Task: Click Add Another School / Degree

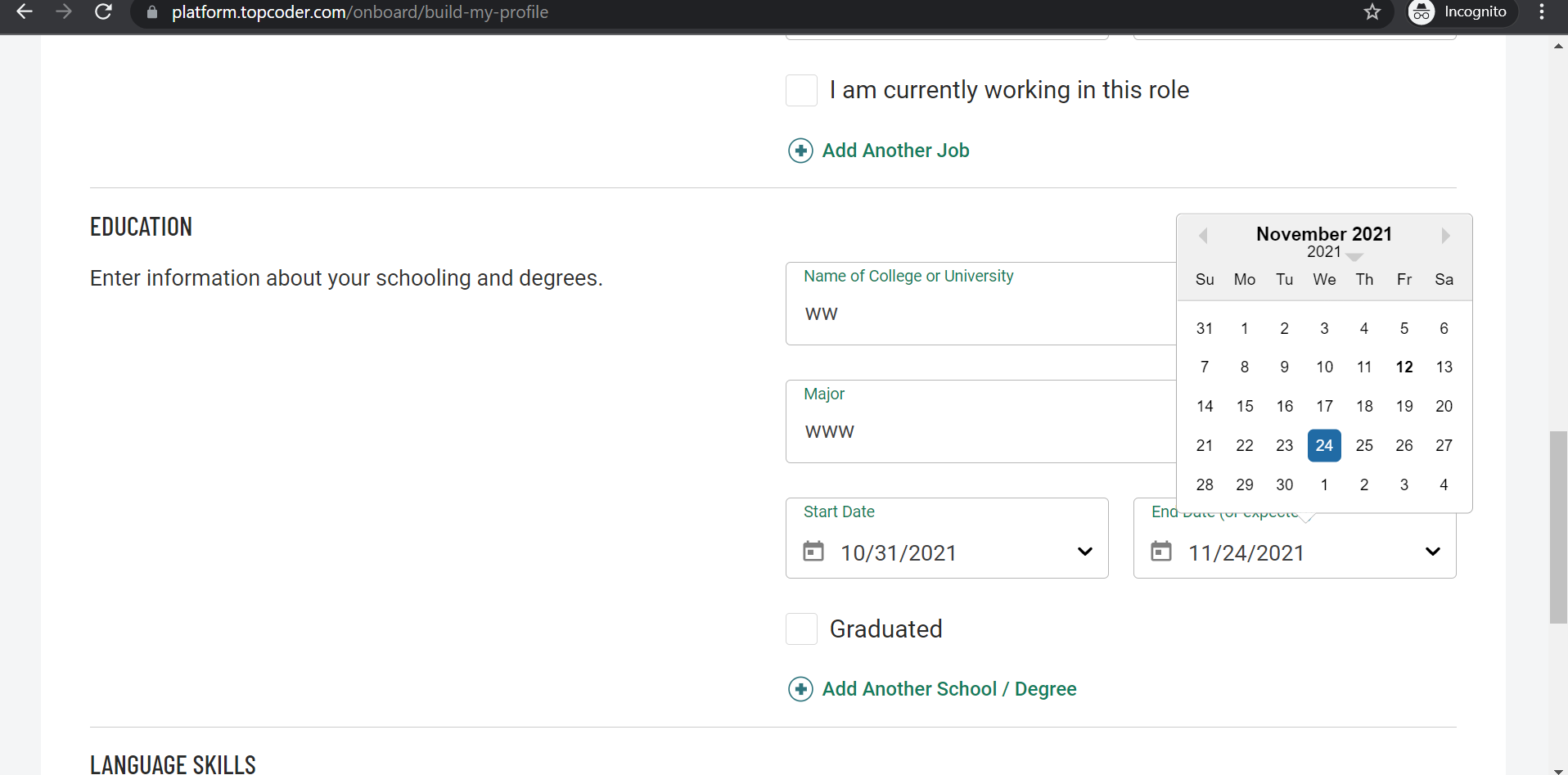Action: (949, 689)
